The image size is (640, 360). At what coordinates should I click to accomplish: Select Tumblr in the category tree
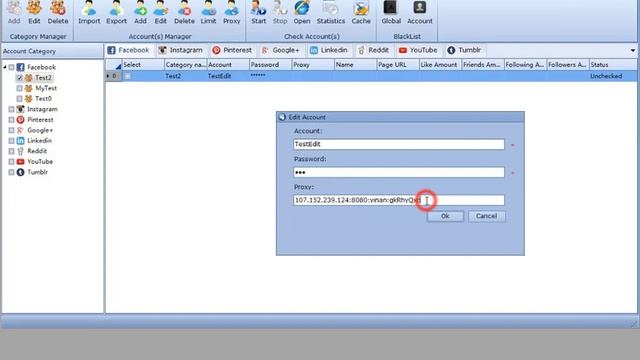point(38,172)
